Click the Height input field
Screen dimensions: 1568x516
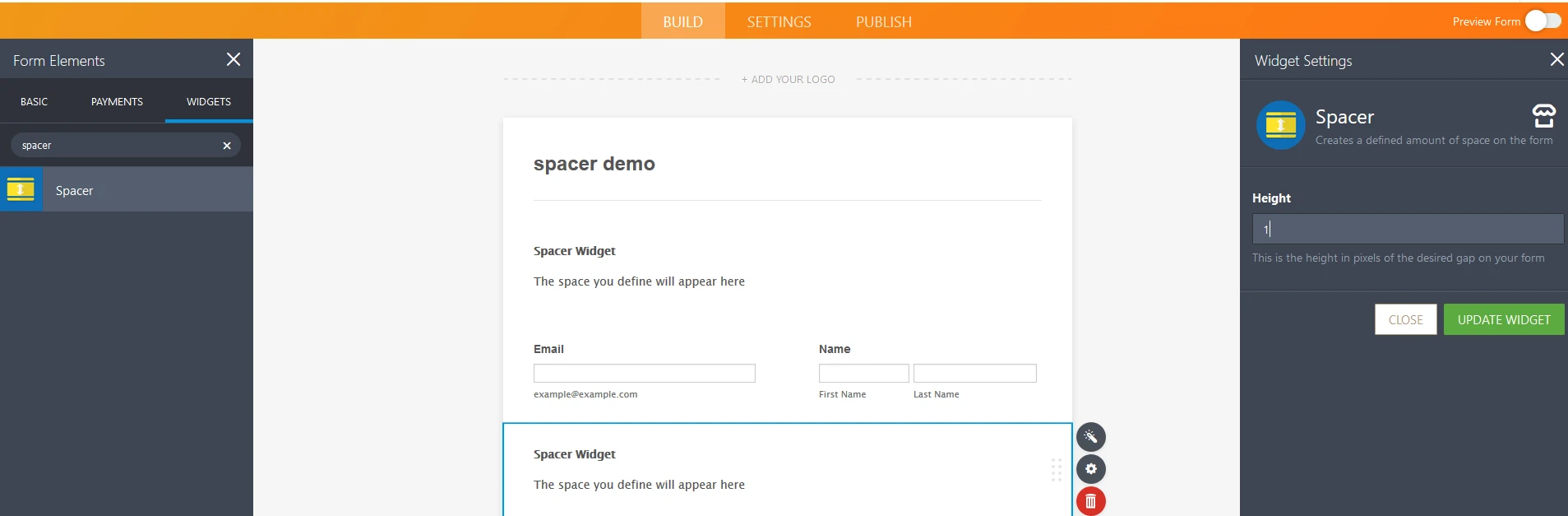(x=1407, y=229)
